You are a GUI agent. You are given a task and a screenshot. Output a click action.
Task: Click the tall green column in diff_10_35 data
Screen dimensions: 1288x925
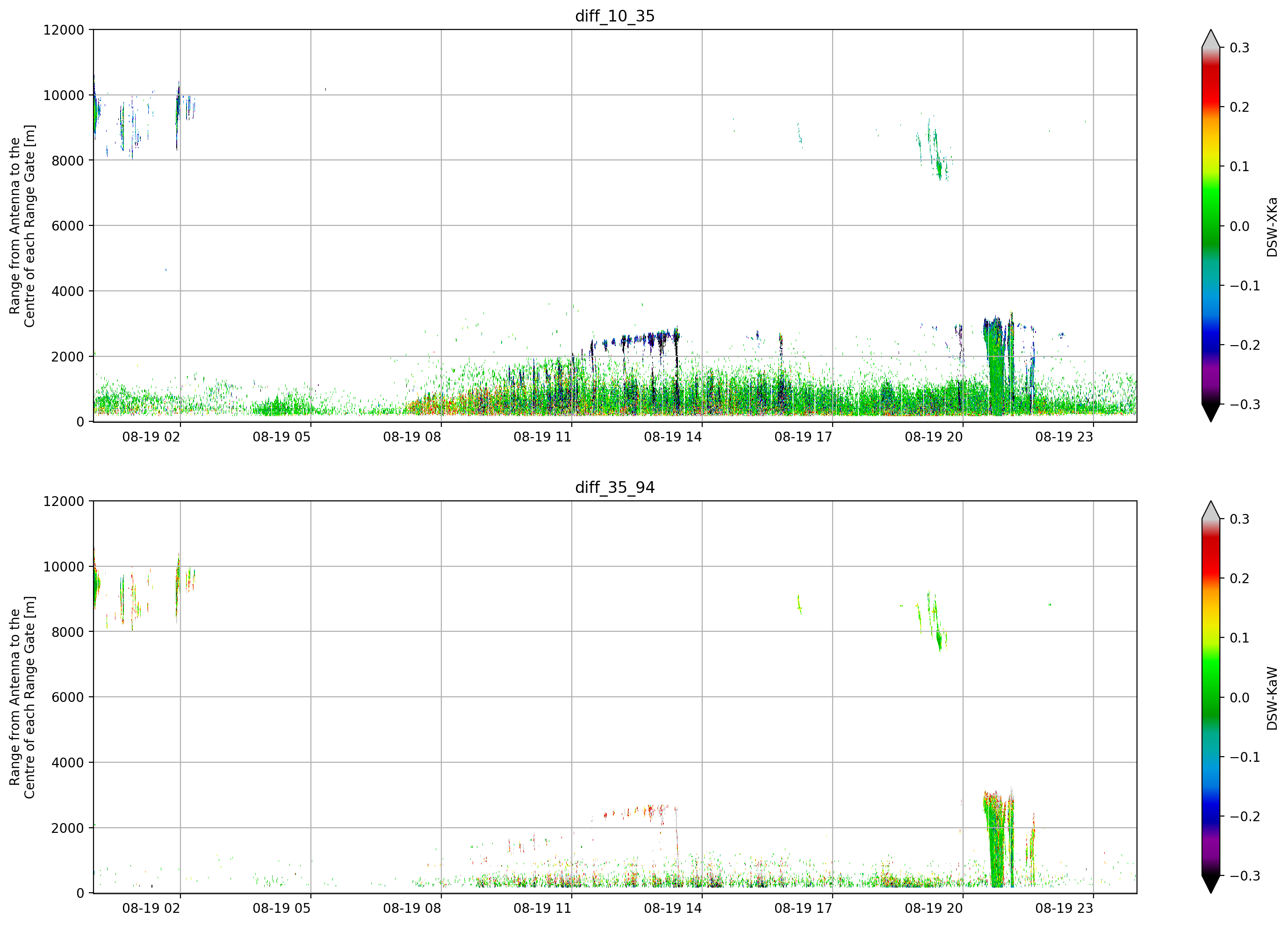point(995,367)
